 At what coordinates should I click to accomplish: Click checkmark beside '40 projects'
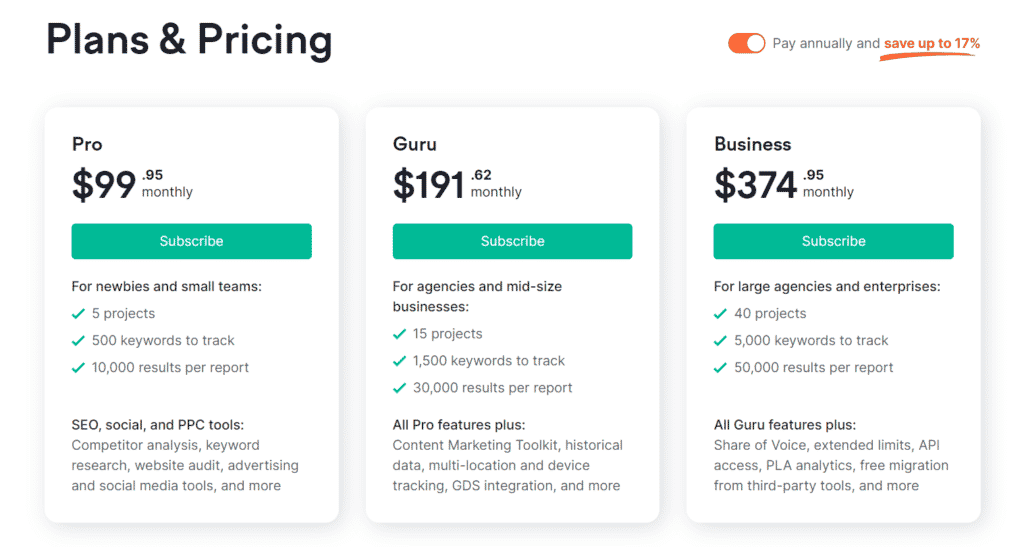[720, 314]
